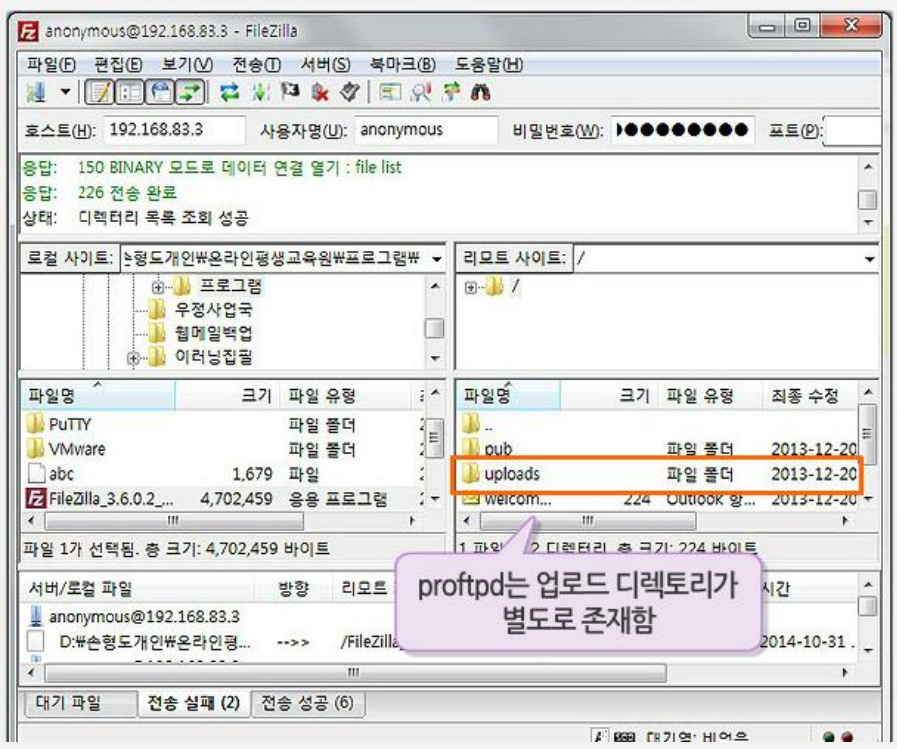
Task: Expand the remote root / tree node
Action: tap(470, 287)
